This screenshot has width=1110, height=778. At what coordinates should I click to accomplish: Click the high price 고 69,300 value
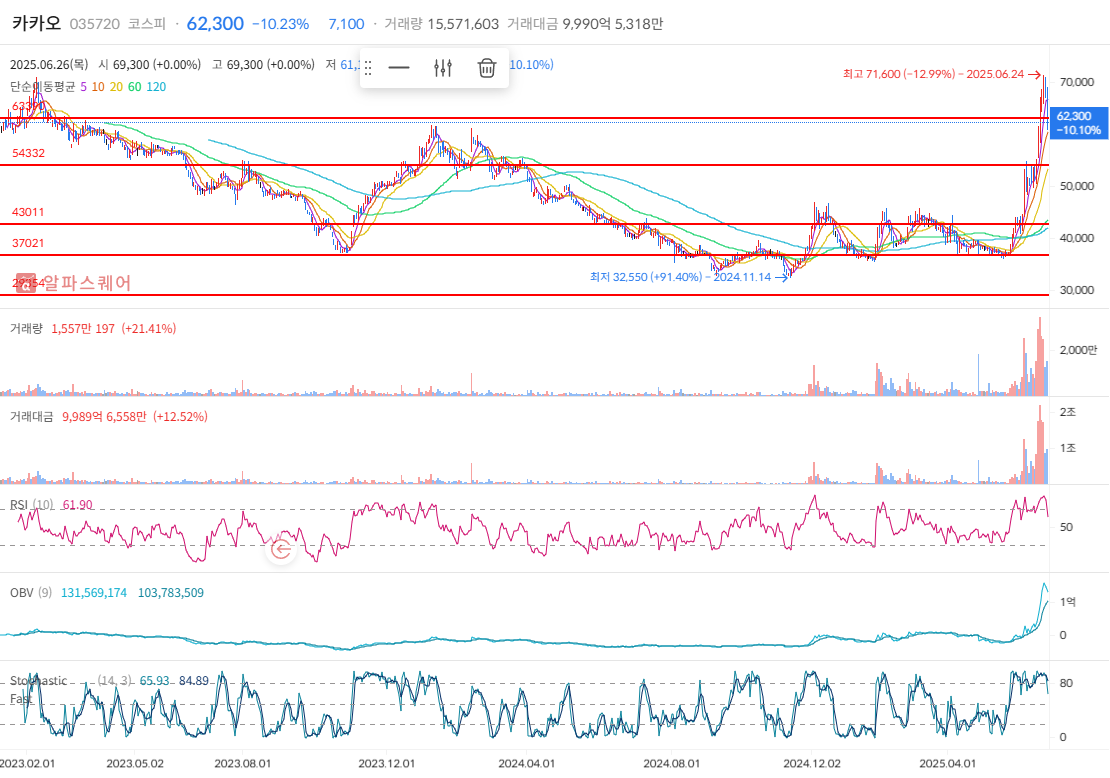[x=263, y=64]
